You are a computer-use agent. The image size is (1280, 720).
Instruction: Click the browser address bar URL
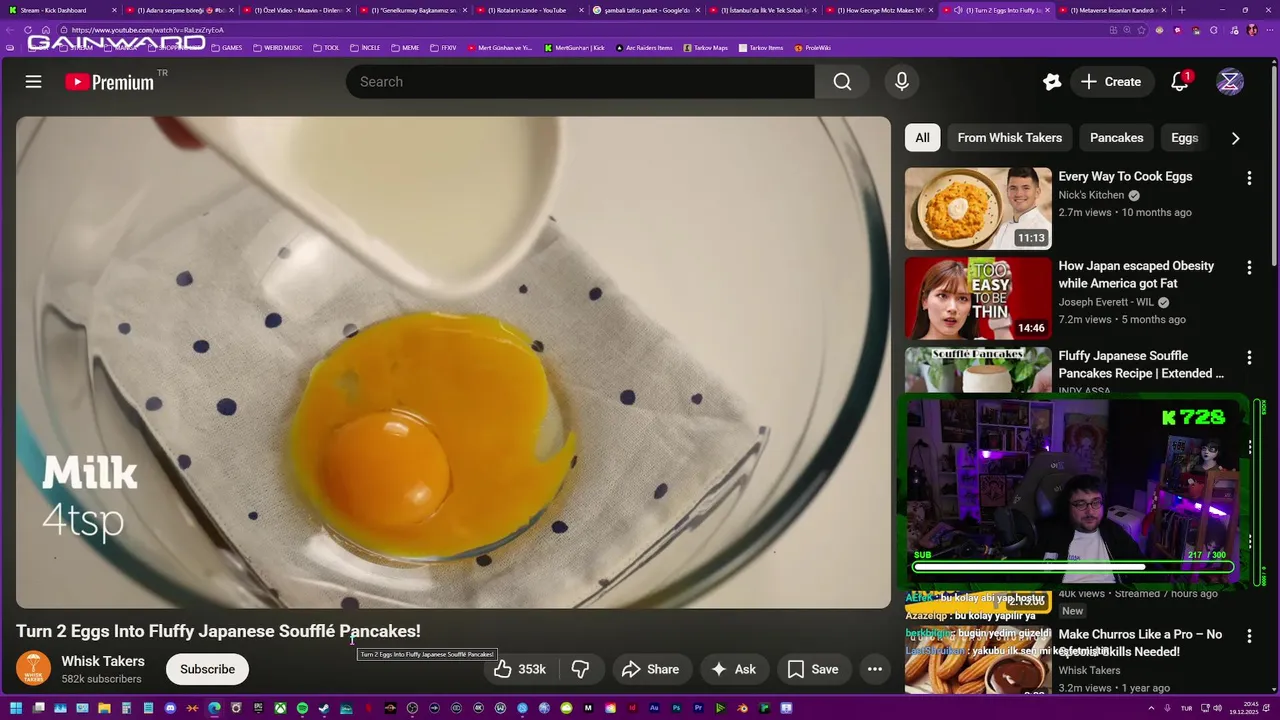pyautogui.click(x=147, y=30)
